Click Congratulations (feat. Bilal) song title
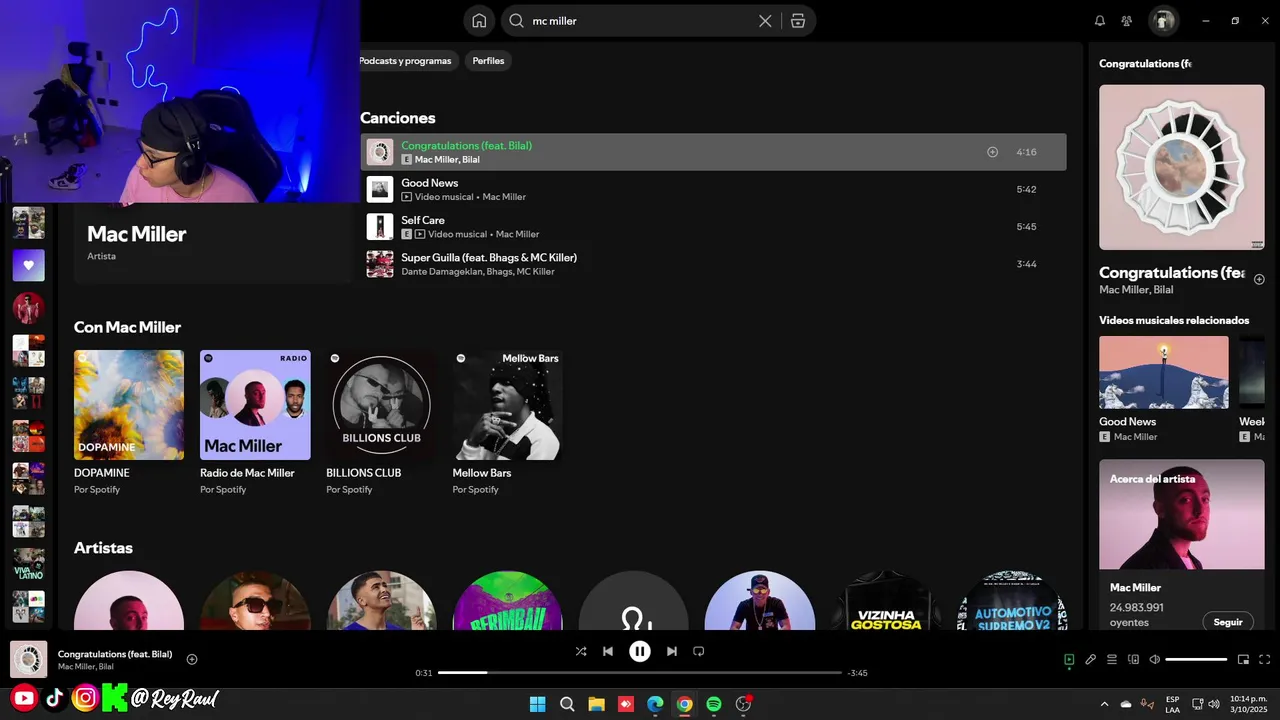 [466, 146]
